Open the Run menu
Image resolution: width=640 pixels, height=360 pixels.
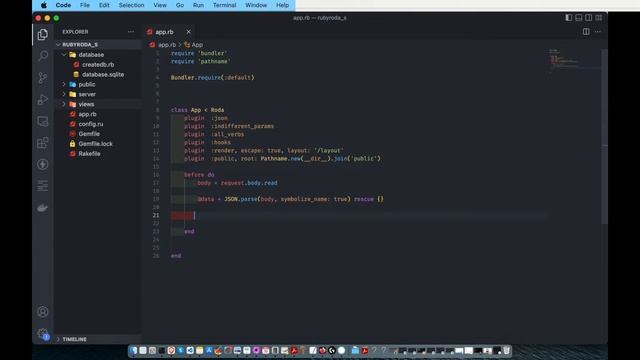tap(198, 5)
